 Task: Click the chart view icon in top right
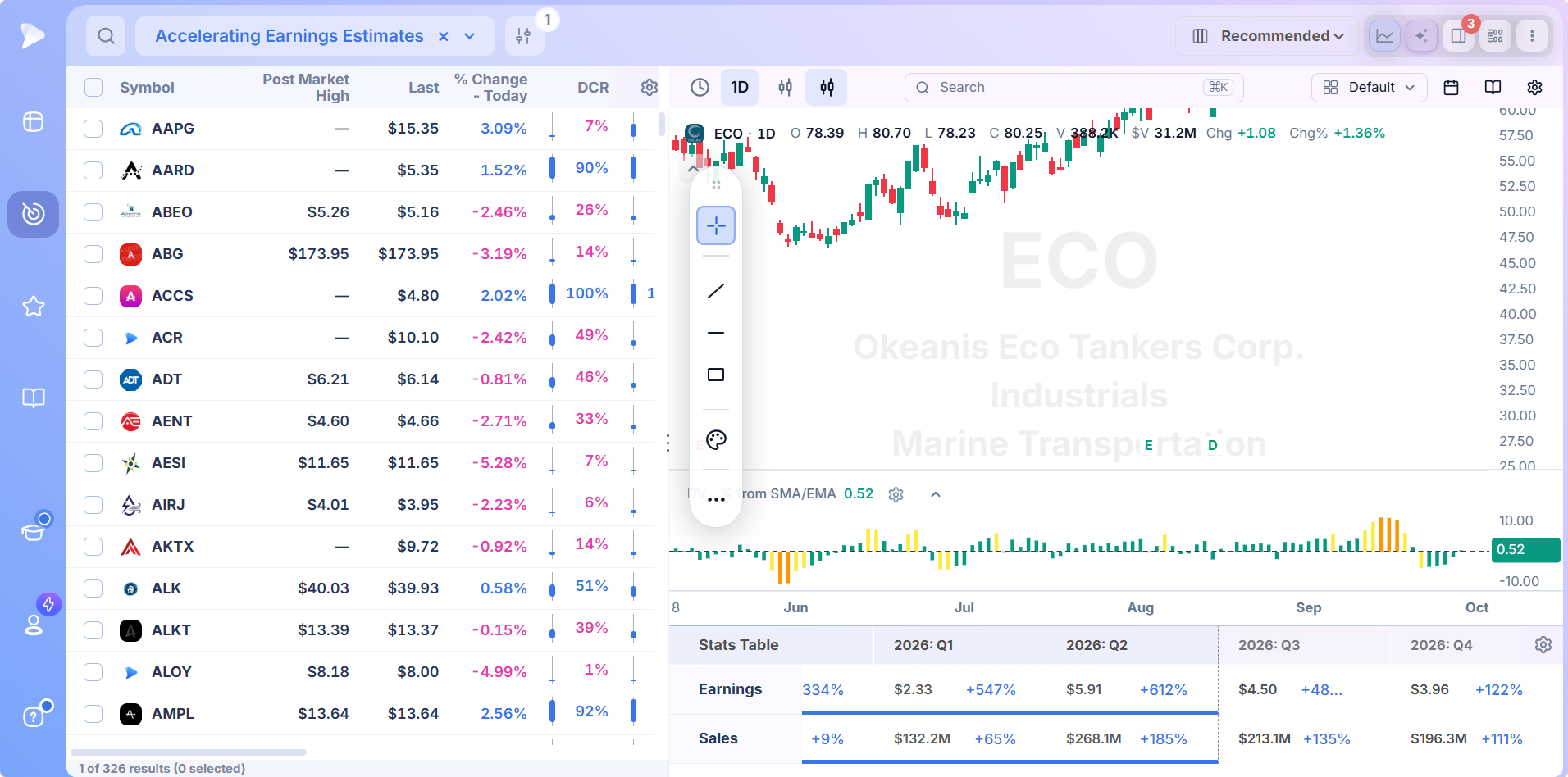1384,36
